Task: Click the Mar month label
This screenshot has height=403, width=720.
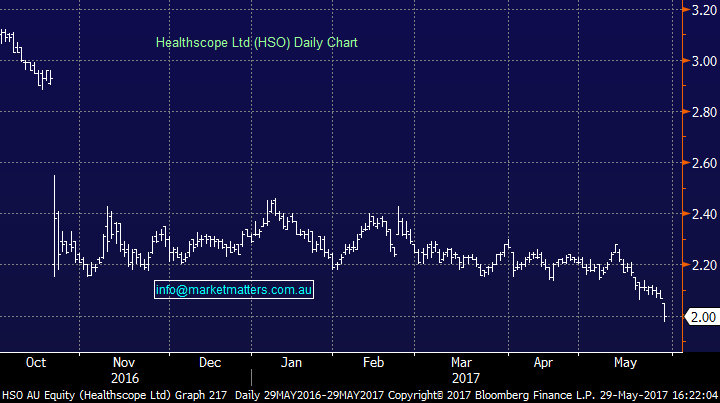Action: tap(461, 363)
